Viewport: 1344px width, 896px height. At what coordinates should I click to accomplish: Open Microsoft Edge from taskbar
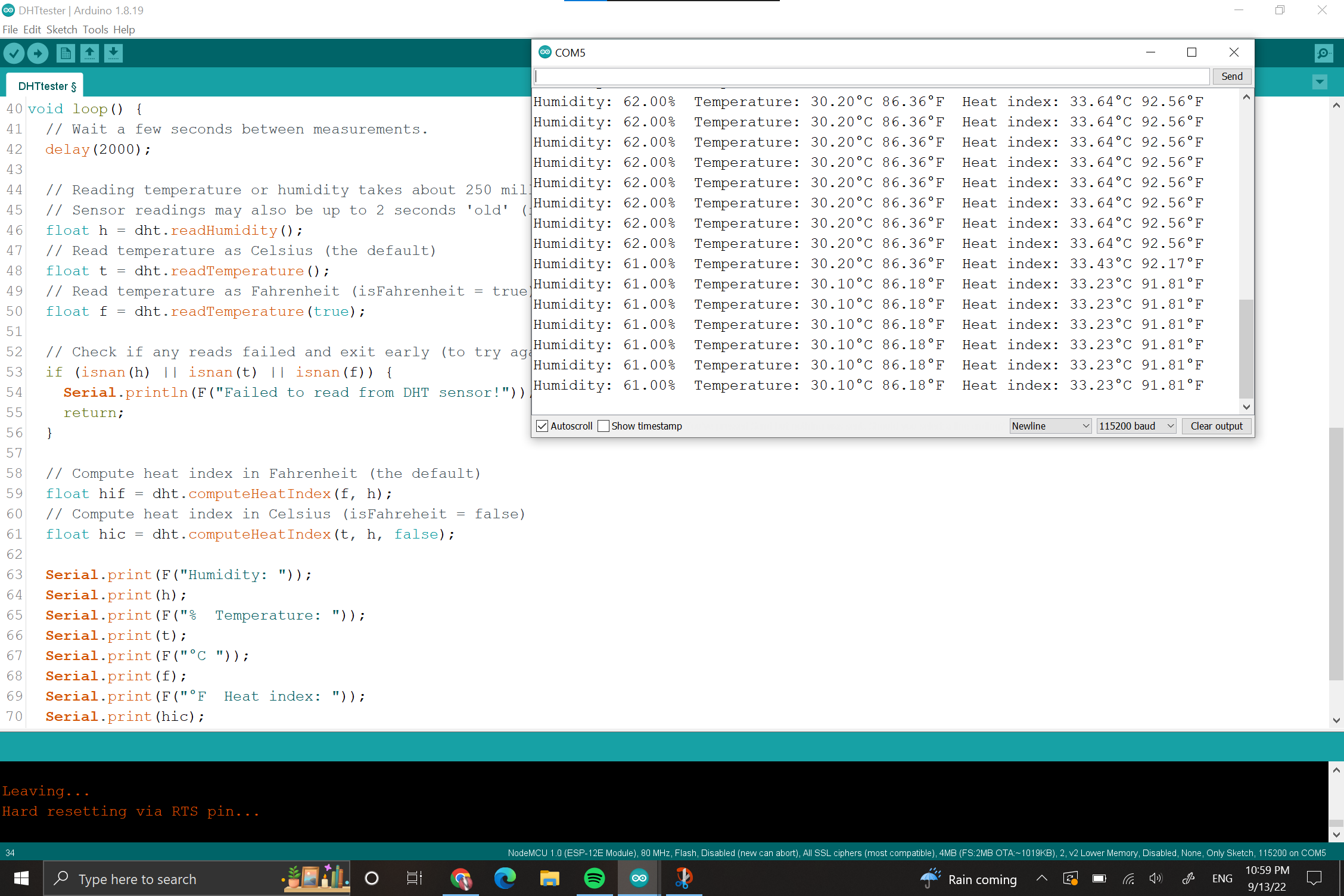pos(505,878)
